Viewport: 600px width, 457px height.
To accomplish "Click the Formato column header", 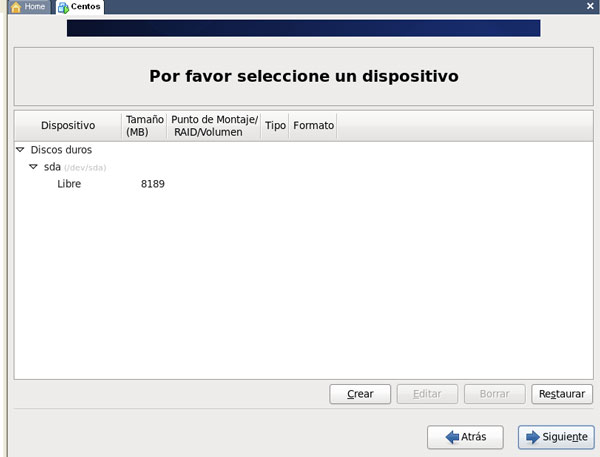I will coord(313,126).
